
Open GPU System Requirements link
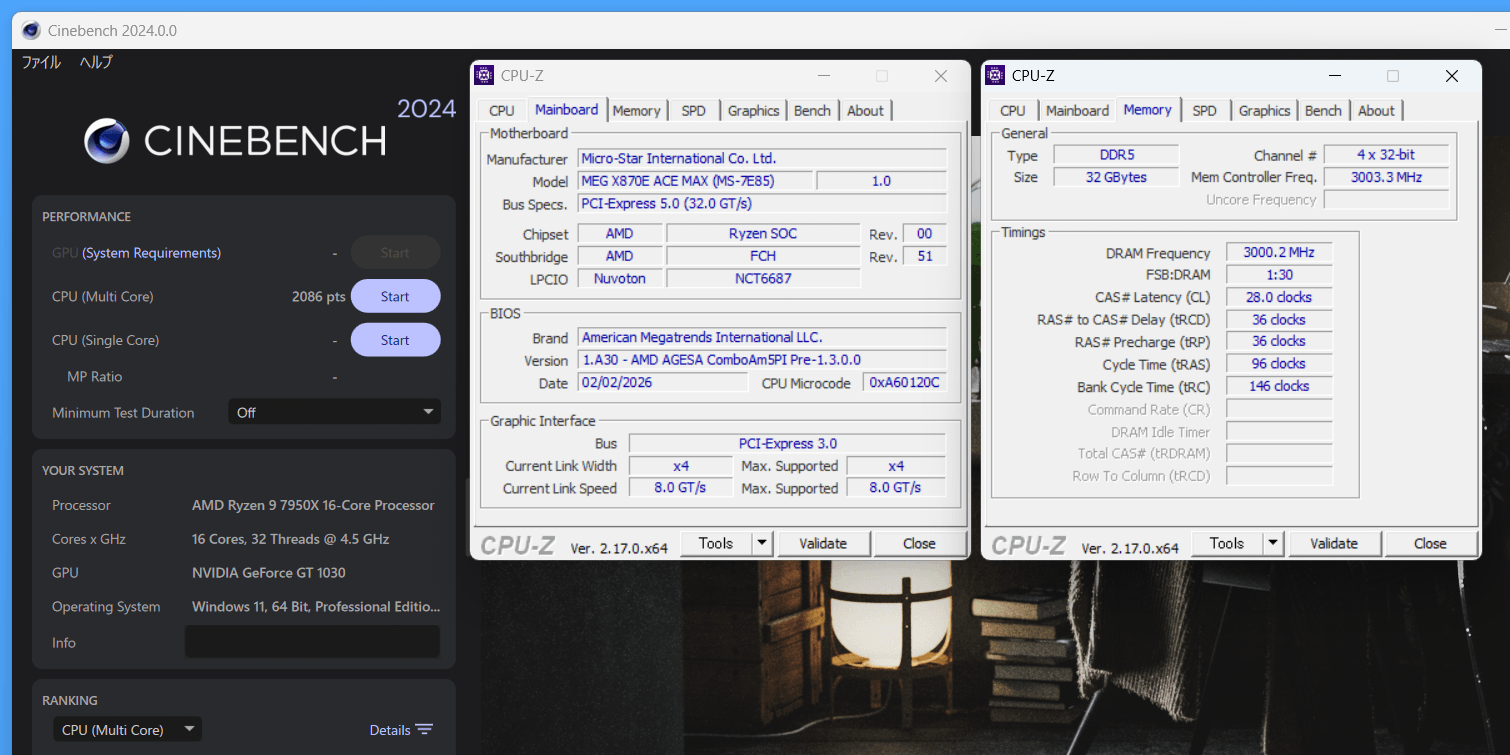tap(151, 253)
